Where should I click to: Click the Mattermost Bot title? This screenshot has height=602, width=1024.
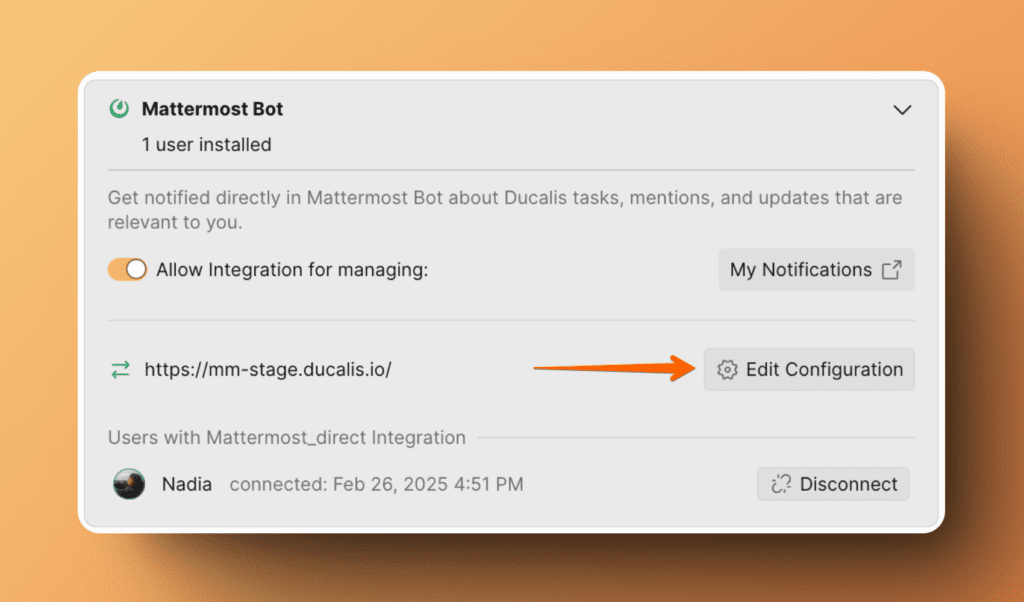pos(212,109)
